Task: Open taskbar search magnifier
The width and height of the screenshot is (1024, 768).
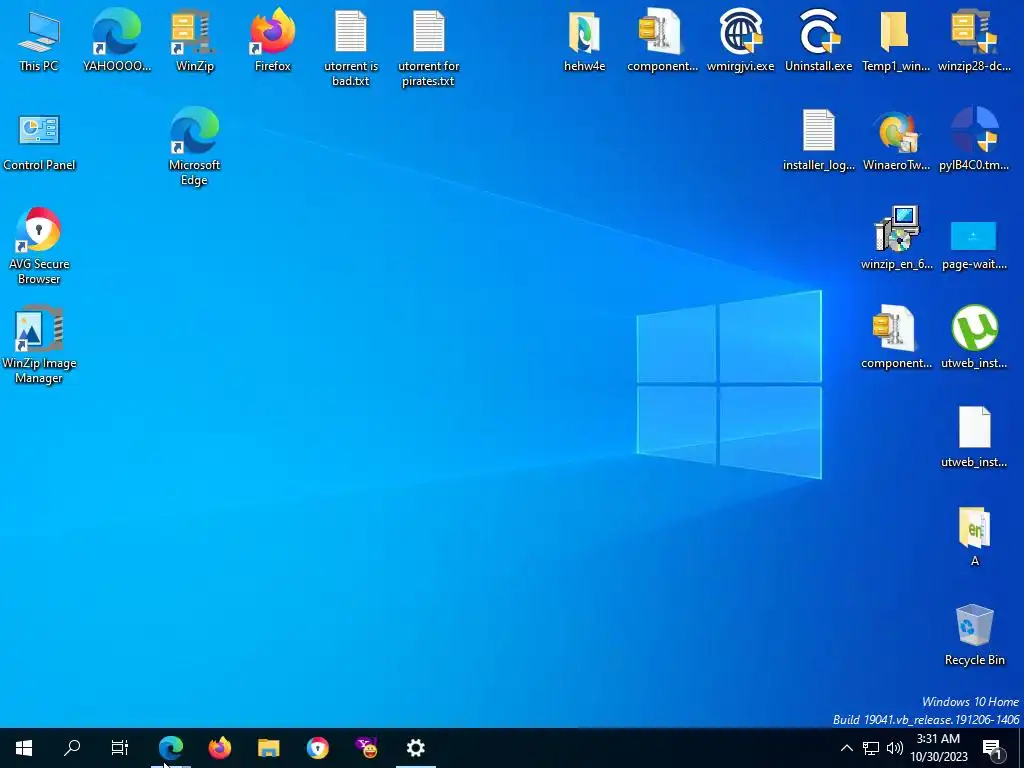Action: coord(72,748)
